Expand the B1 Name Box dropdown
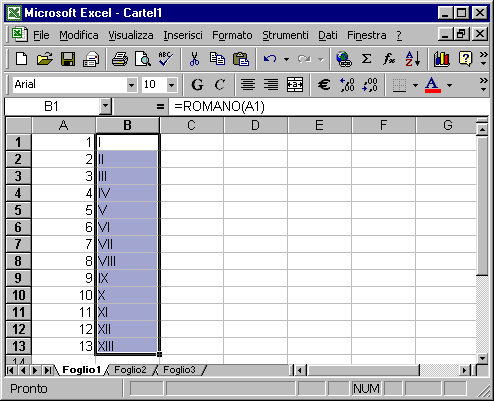This screenshot has width=494, height=401. pos(105,106)
